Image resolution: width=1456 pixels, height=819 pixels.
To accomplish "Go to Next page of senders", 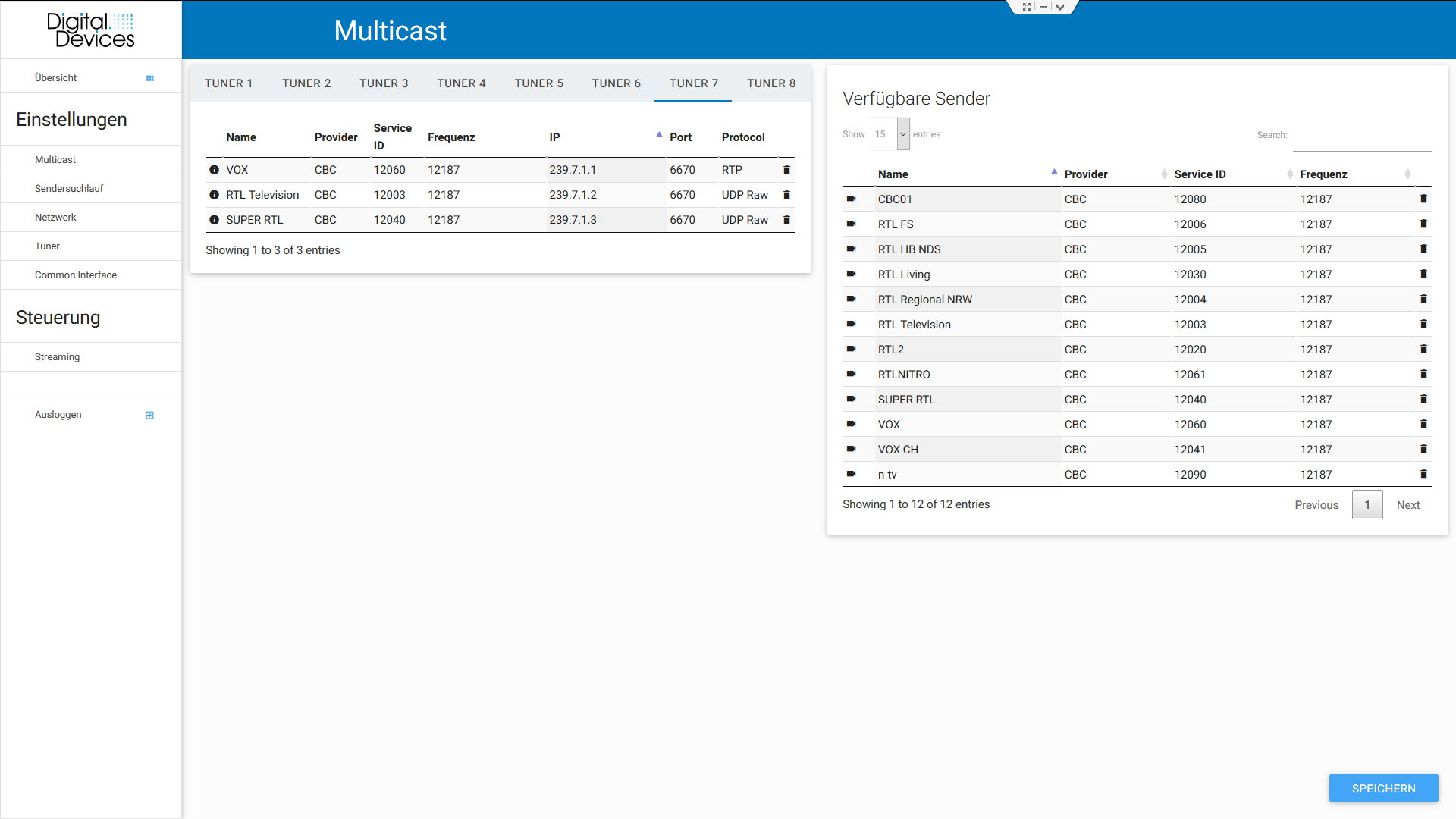I will coord(1407,505).
